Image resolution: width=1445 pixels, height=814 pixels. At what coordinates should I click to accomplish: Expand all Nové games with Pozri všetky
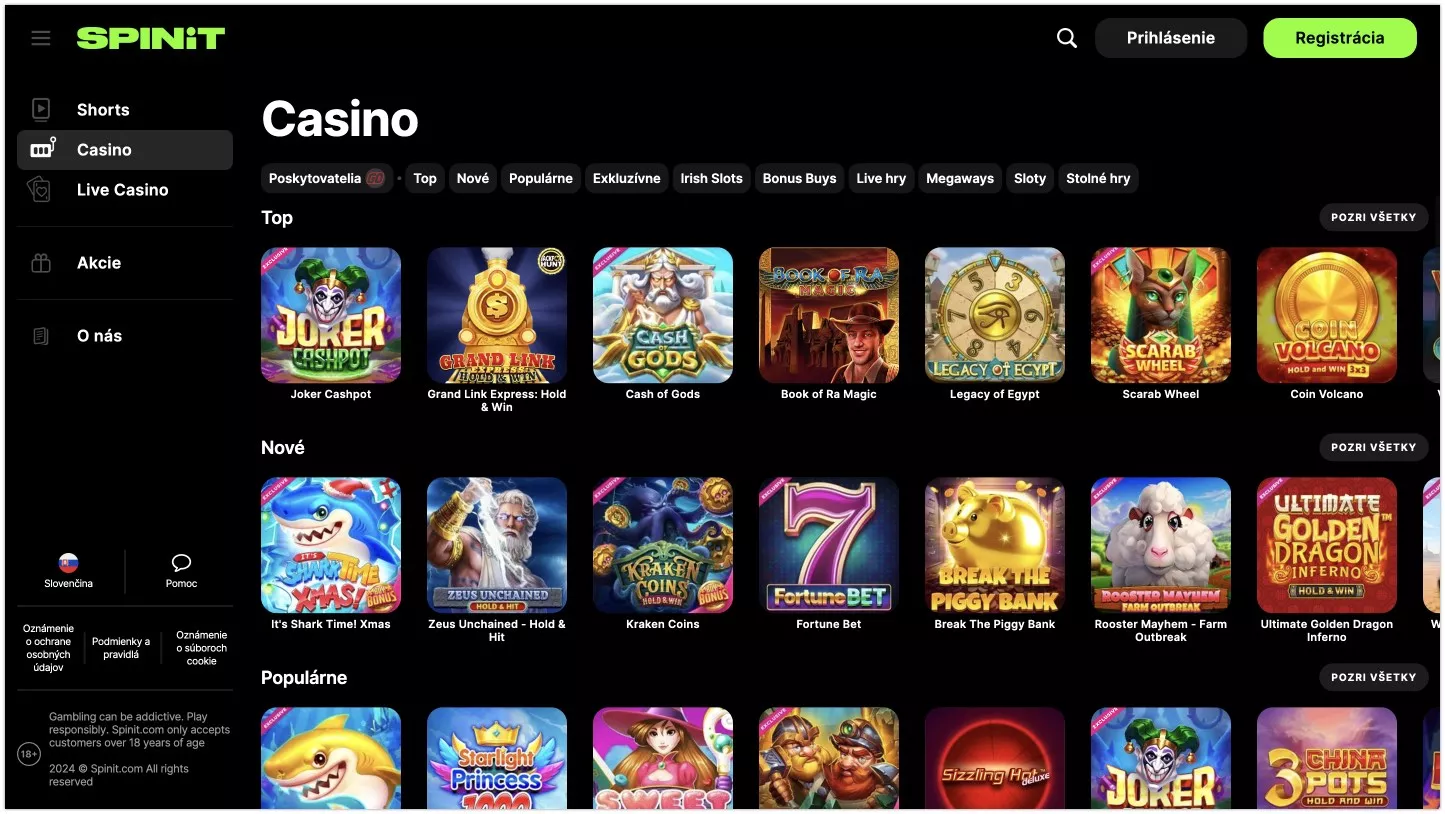(1373, 447)
